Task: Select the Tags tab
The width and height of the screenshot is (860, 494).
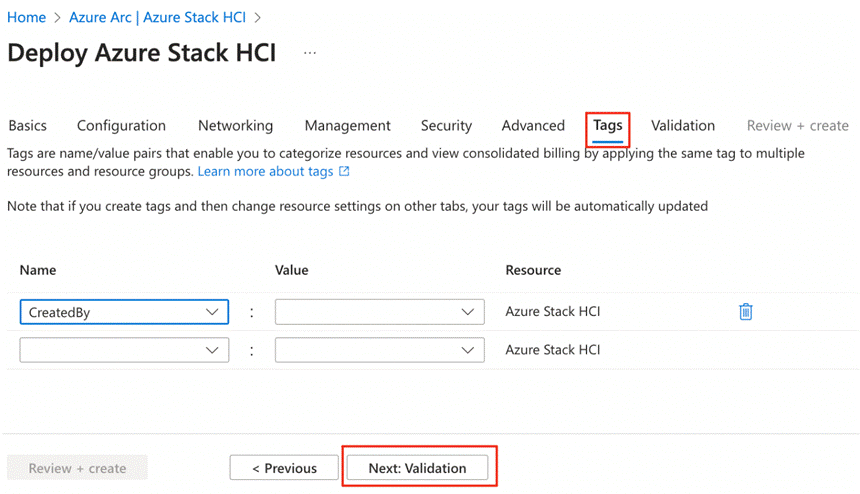Action: coord(608,125)
